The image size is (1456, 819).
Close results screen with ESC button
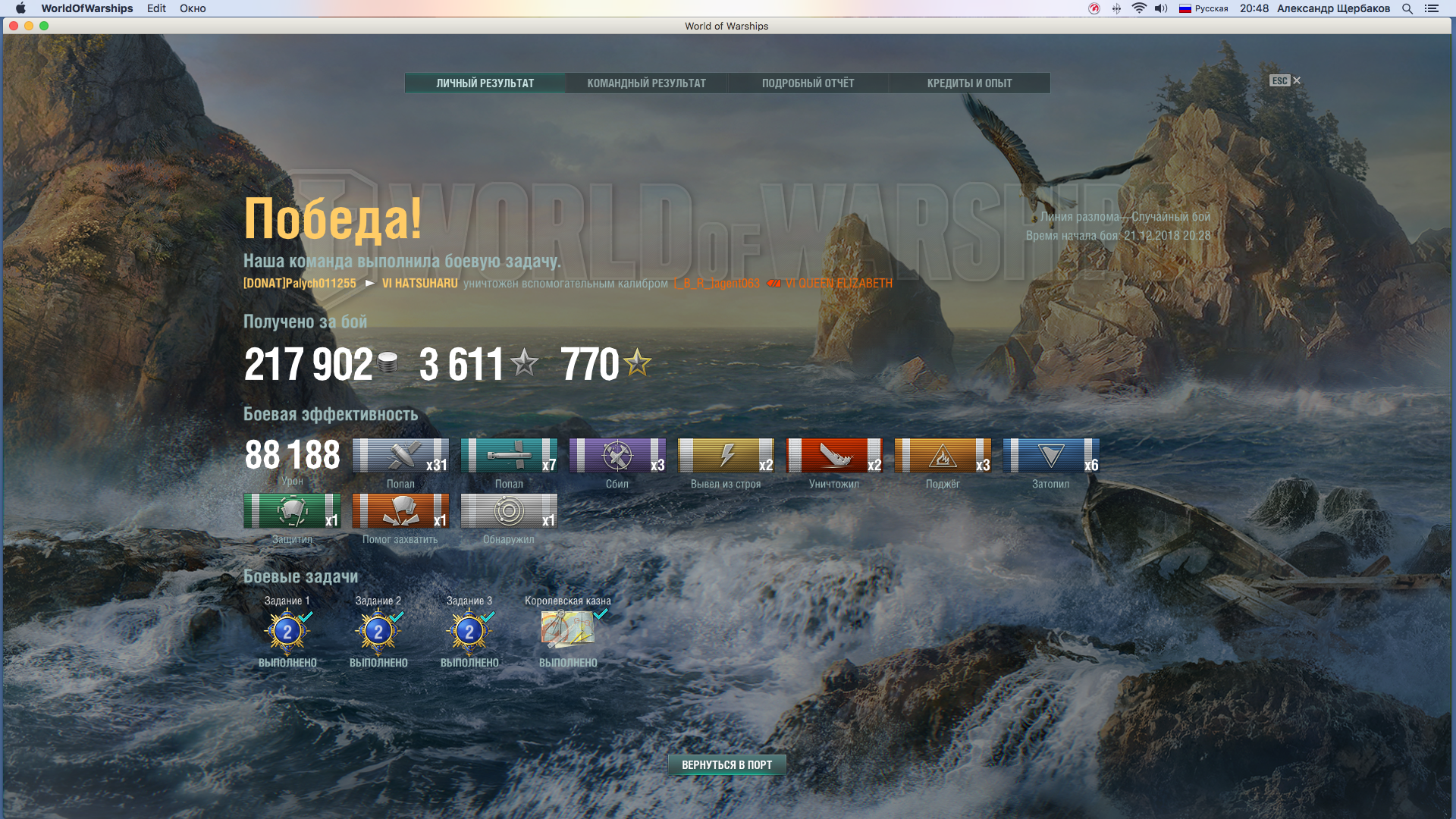(x=1285, y=80)
